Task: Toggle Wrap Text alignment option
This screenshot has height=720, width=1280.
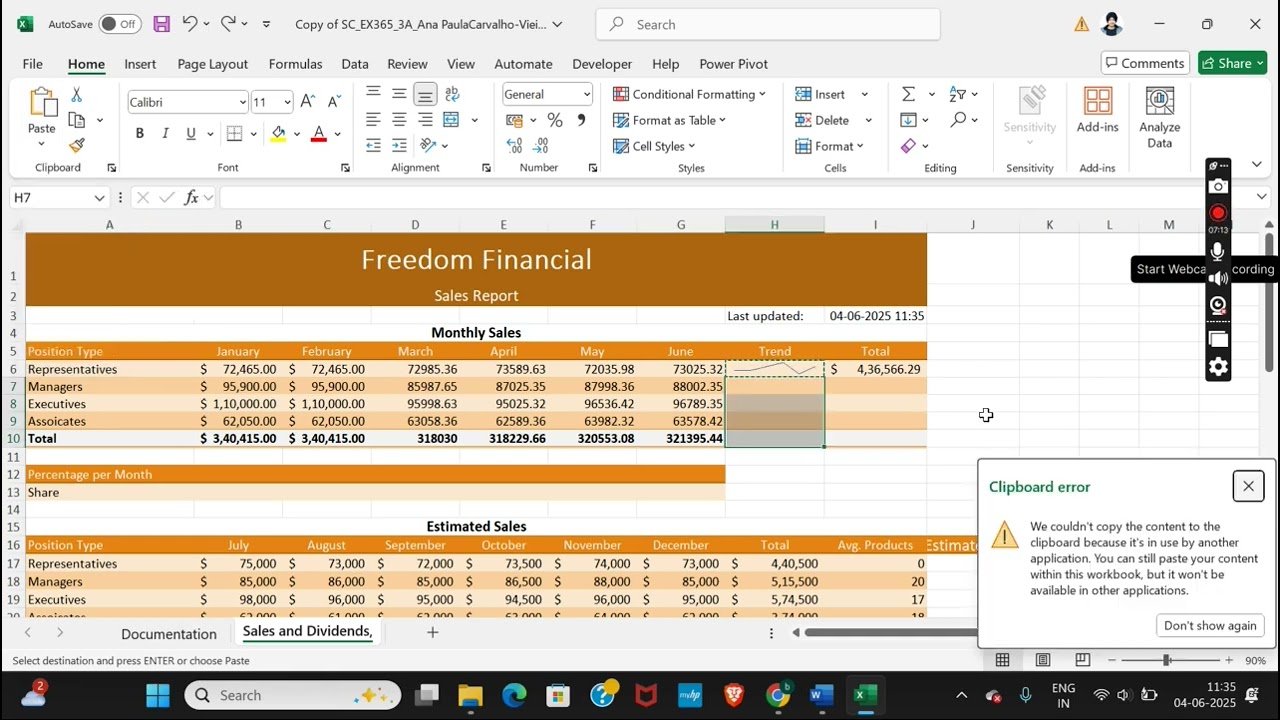Action: pyautogui.click(x=452, y=94)
